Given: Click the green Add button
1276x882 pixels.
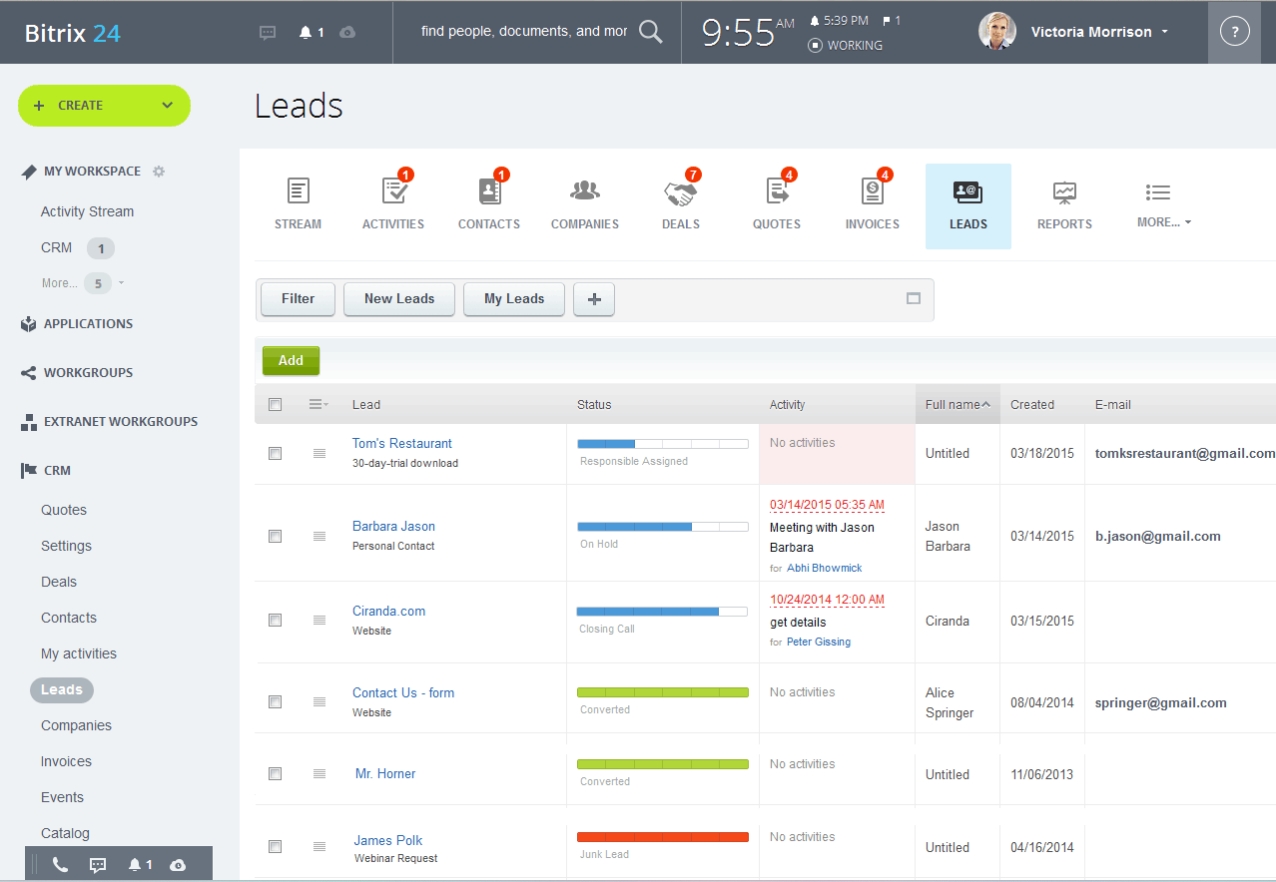Looking at the screenshot, I should tap(291, 361).
